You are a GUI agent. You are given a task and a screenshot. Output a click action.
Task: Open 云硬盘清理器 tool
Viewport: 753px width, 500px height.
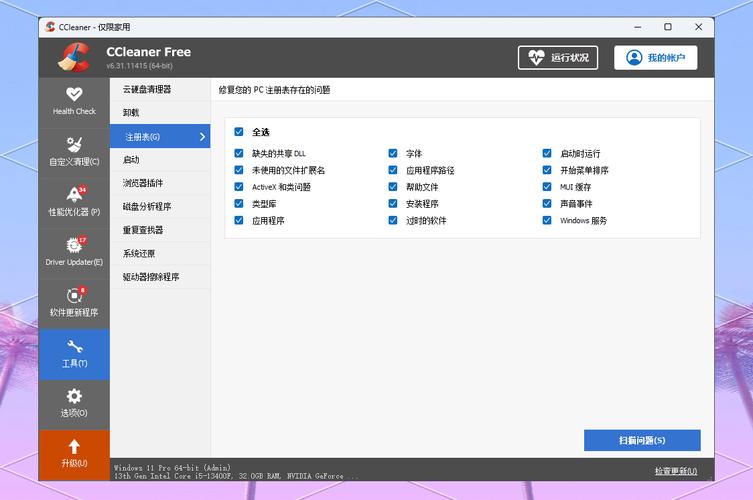coord(160,89)
